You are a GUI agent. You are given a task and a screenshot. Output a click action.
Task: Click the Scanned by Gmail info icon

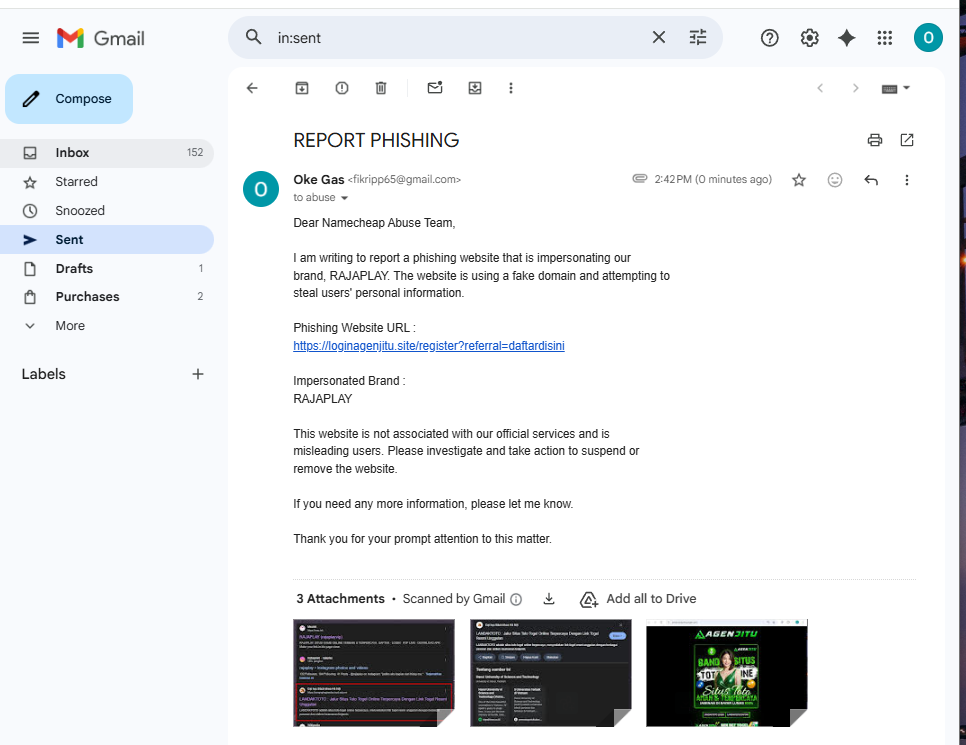tap(516, 599)
